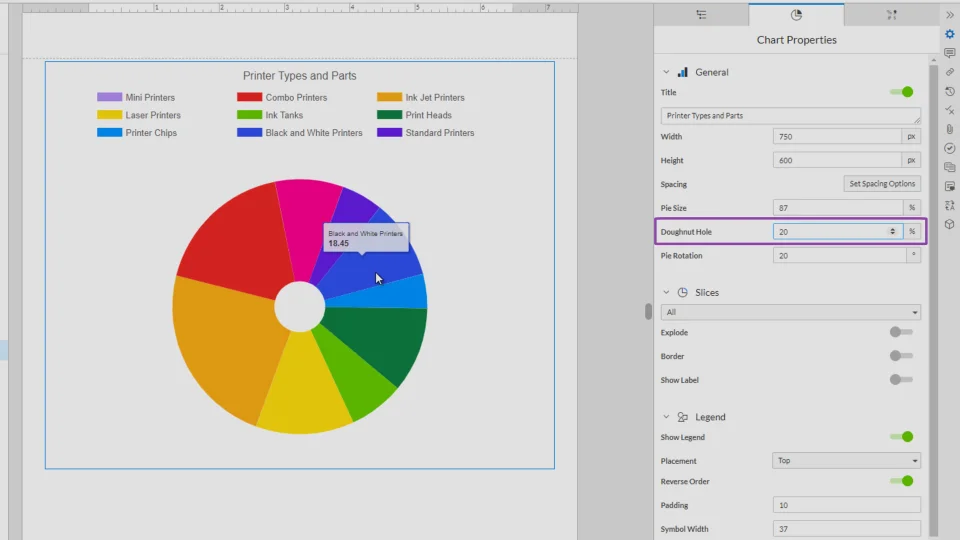Open the gear settings icon in sidebar
Screen dimensions: 960x540
pos(949,34)
